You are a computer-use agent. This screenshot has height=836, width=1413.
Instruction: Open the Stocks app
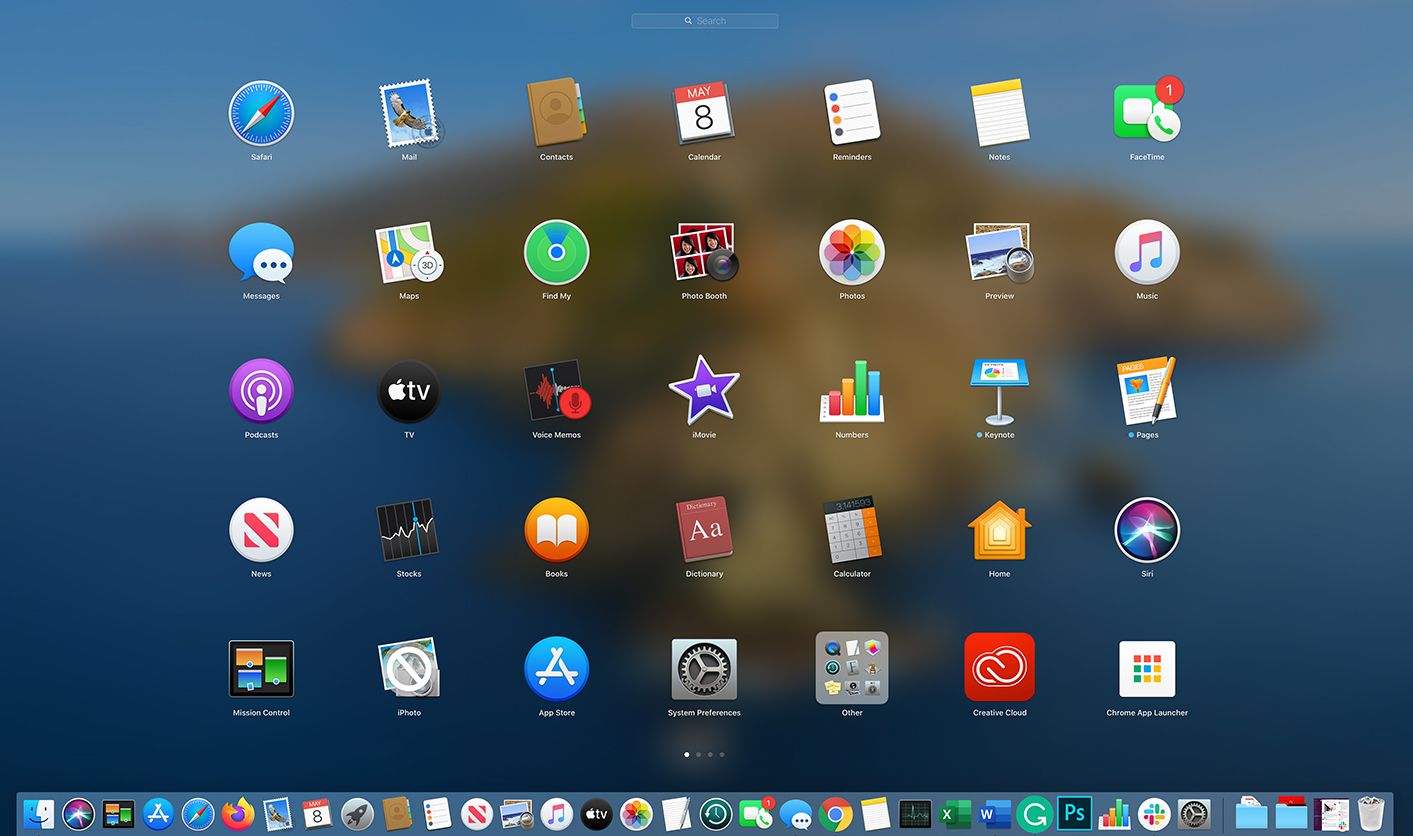(408, 530)
